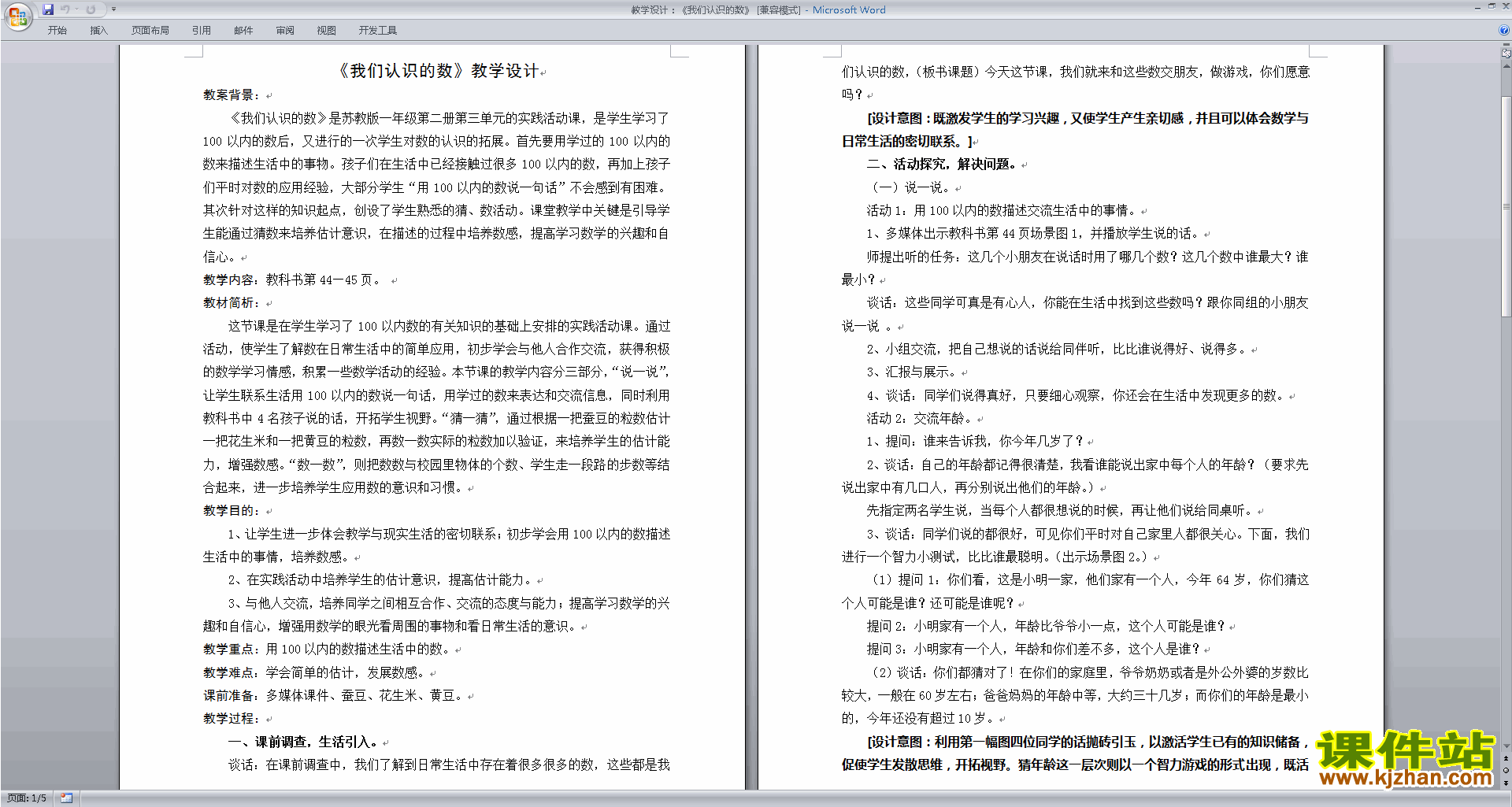Open the Select Browse Object button
1512x807 pixels.
pos(1506,771)
